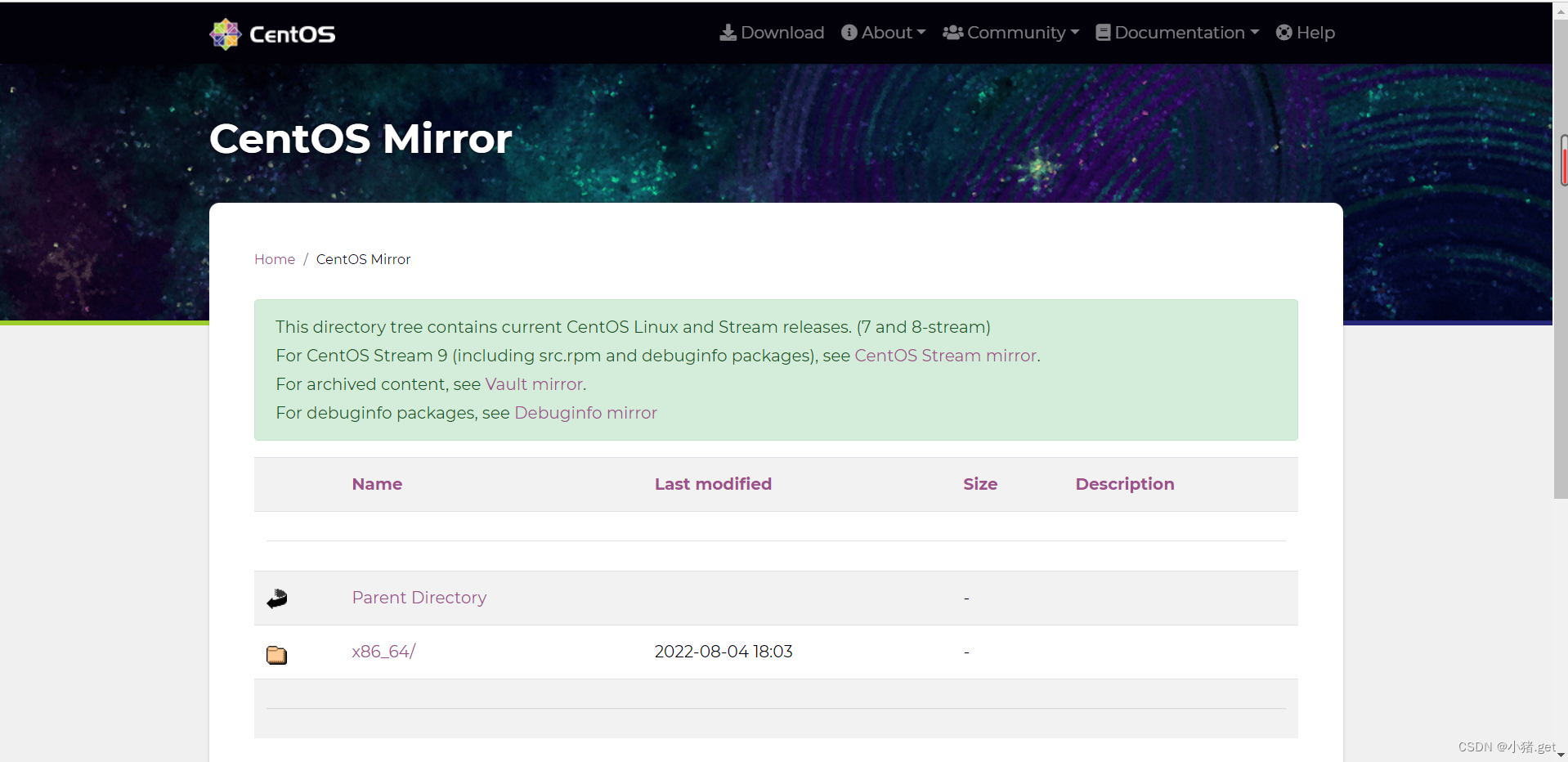Sort listing by Description header
The image size is (1568, 762).
1125,484
